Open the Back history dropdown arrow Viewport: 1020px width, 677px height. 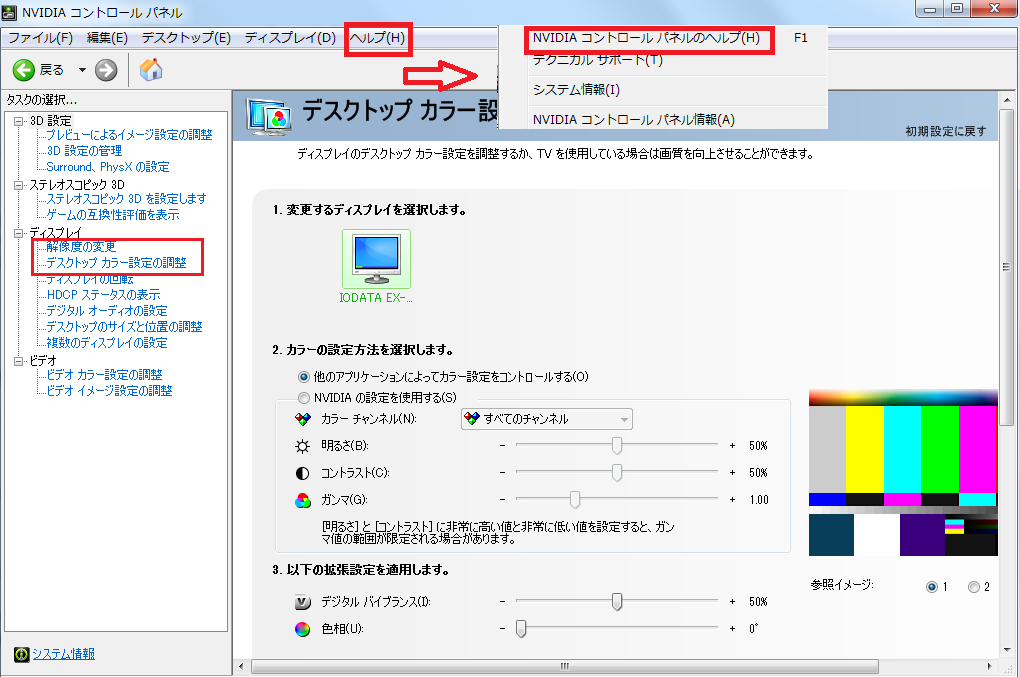[x=82, y=70]
